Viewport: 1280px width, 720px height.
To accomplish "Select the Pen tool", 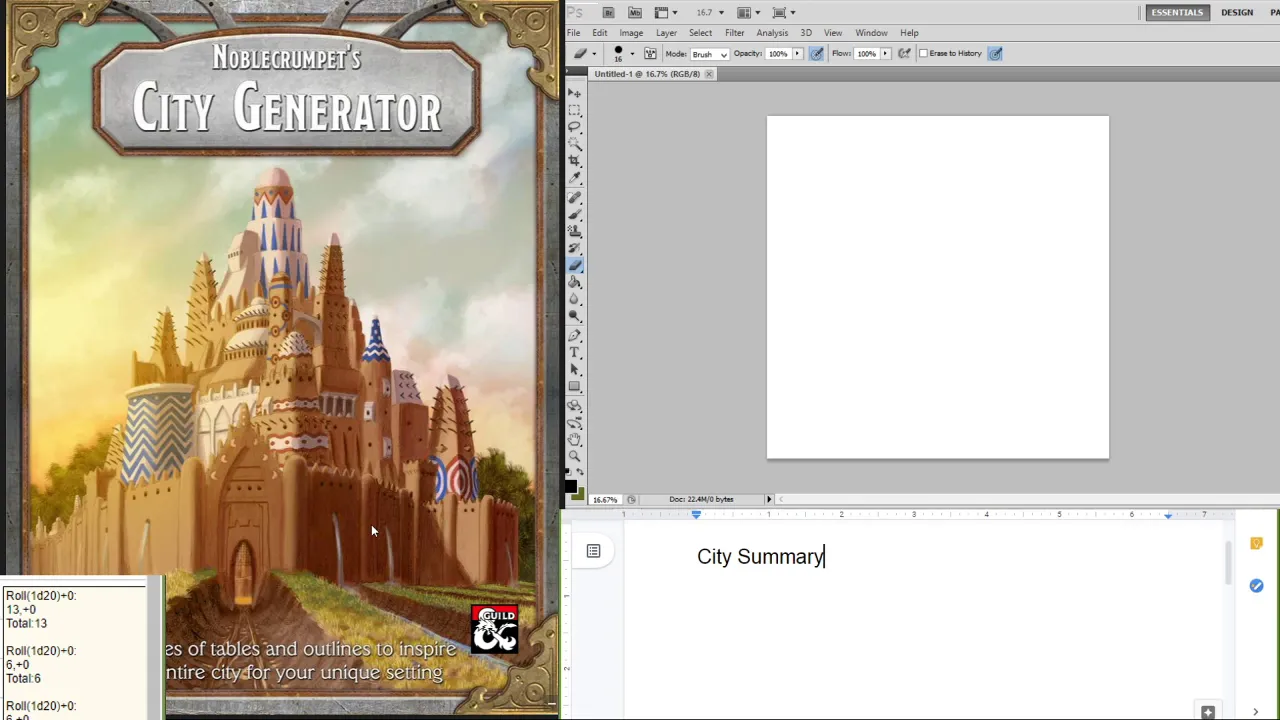I will click(575, 336).
